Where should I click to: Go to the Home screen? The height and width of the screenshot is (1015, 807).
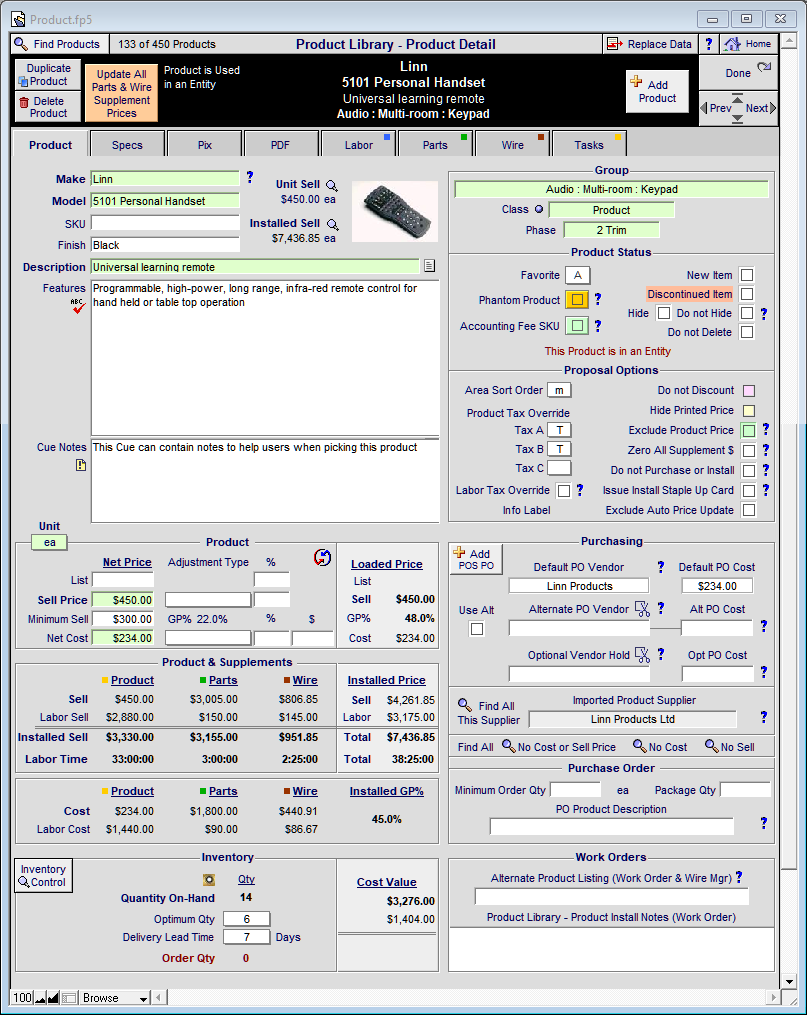[x=747, y=44]
